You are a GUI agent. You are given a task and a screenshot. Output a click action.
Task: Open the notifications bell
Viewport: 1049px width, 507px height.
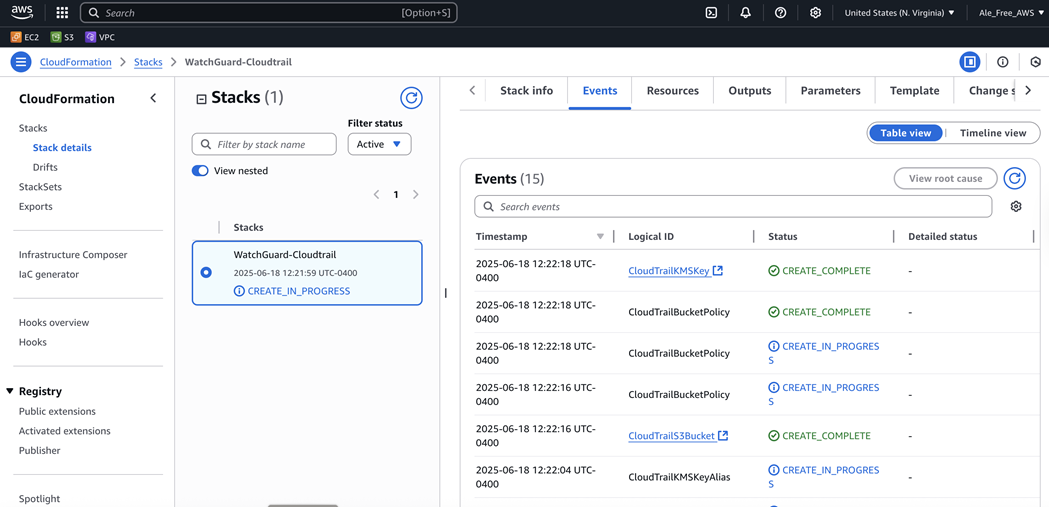coord(745,13)
